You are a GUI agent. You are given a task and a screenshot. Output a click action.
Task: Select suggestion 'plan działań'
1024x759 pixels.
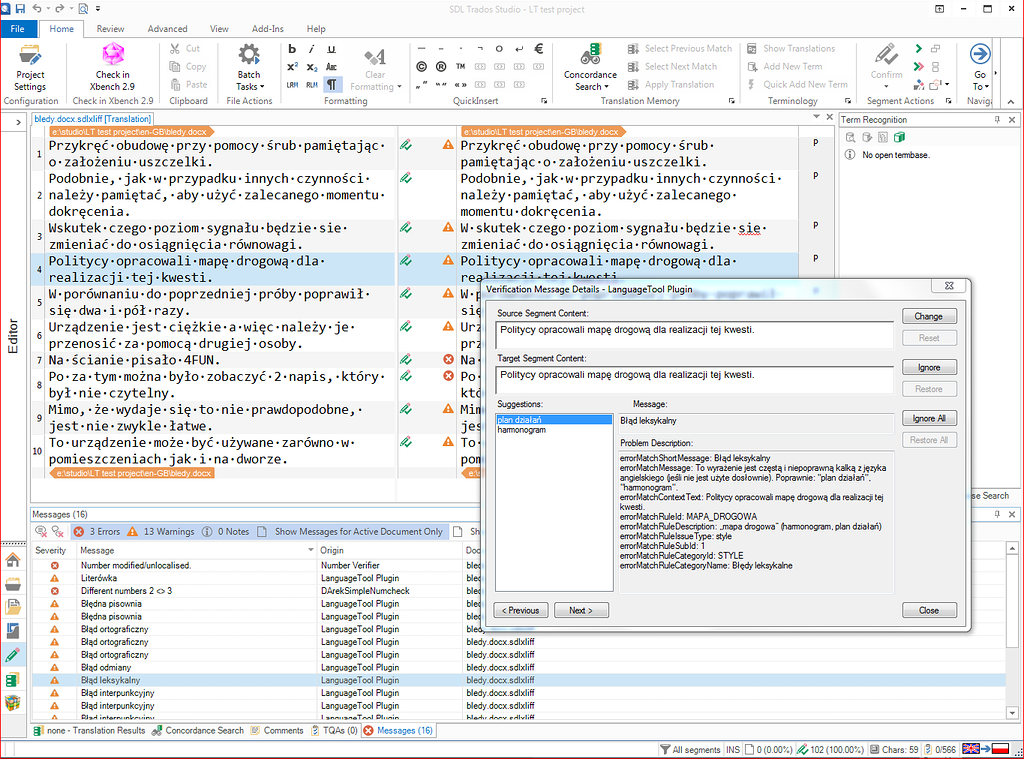554,420
